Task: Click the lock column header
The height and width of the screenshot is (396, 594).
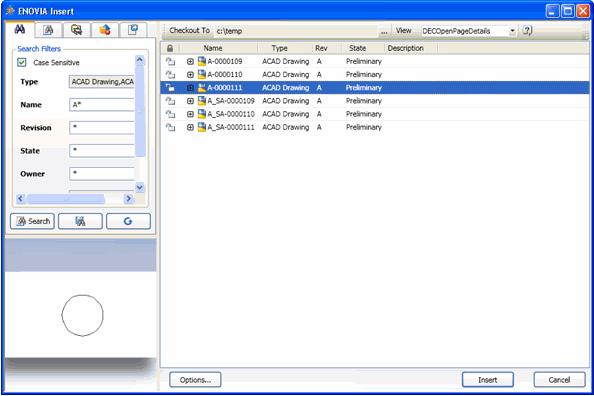Action: tap(170, 48)
